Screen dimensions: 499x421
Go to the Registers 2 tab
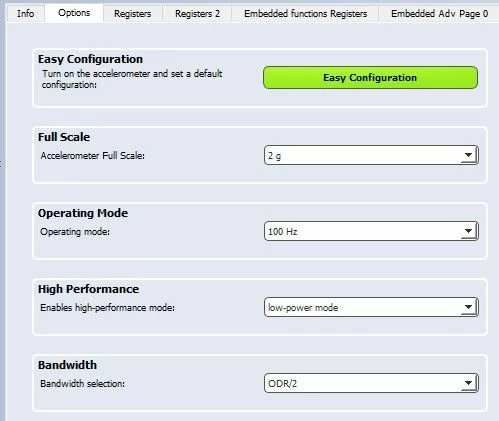[197, 14]
